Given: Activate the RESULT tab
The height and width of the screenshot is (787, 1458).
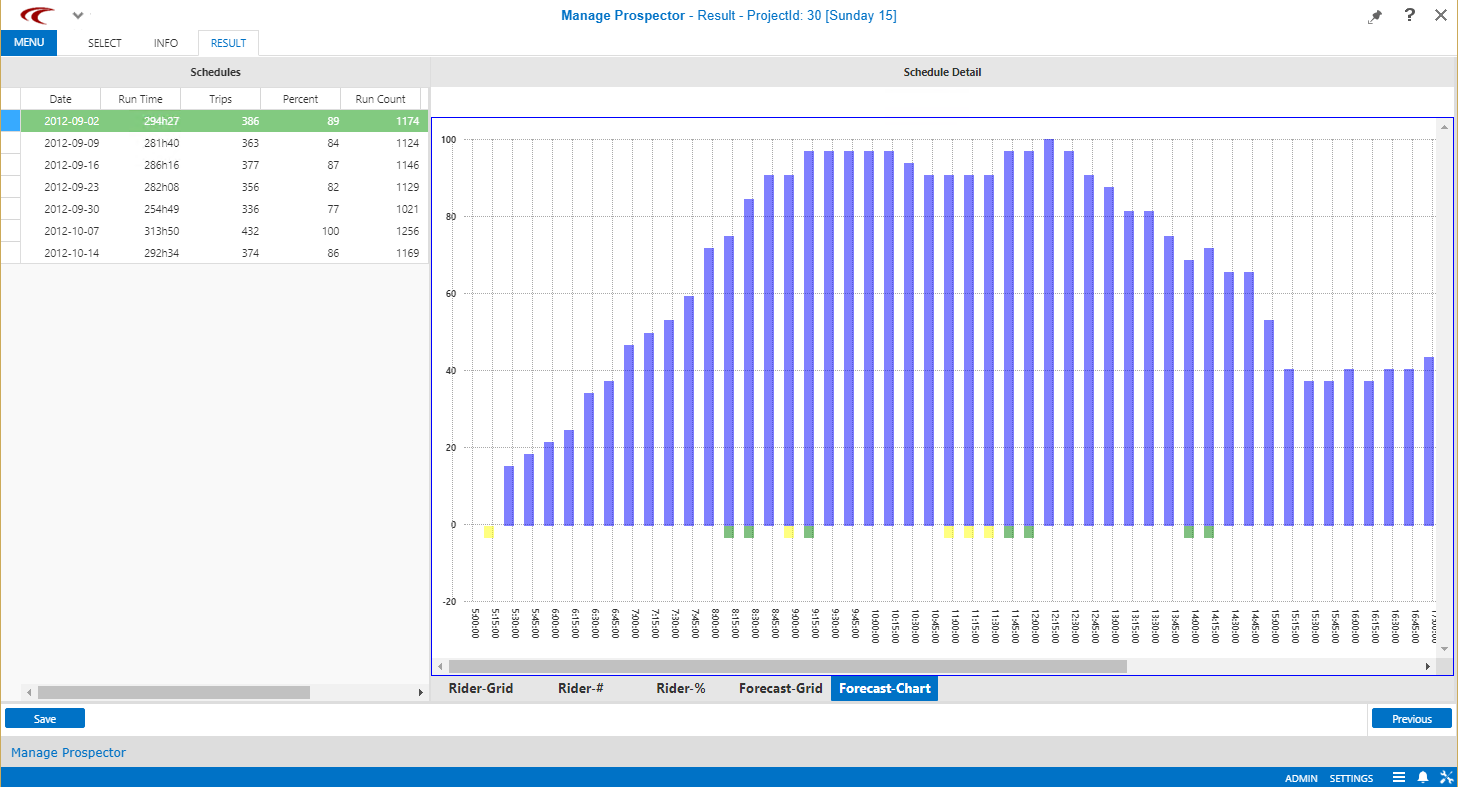Looking at the screenshot, I should pyautogui.click(x=228, y=43).
